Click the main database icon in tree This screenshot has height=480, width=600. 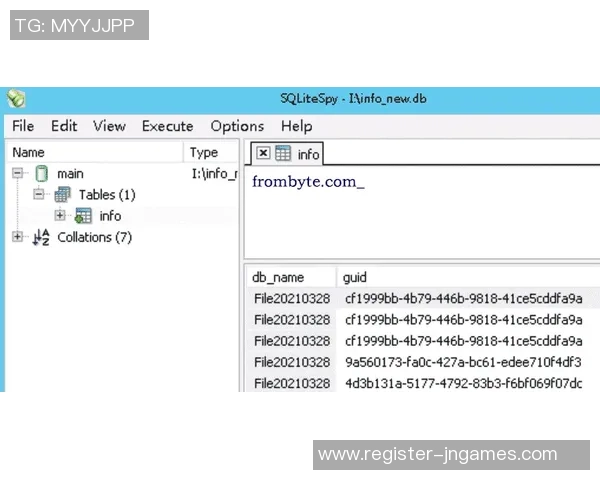pyautogui.click(x=41, y=174)
